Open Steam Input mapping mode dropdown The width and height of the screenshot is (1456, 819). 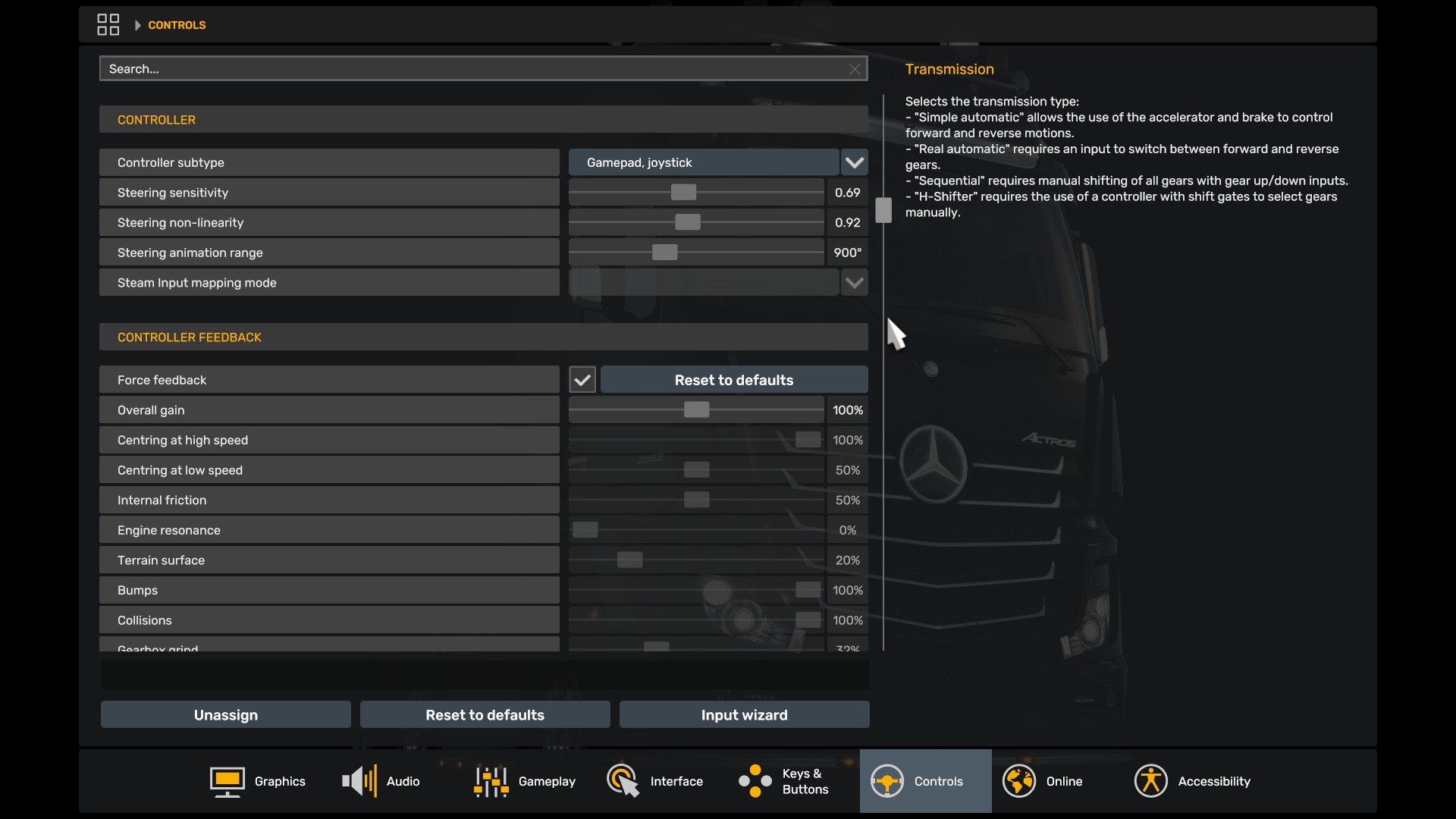[855, 283]
